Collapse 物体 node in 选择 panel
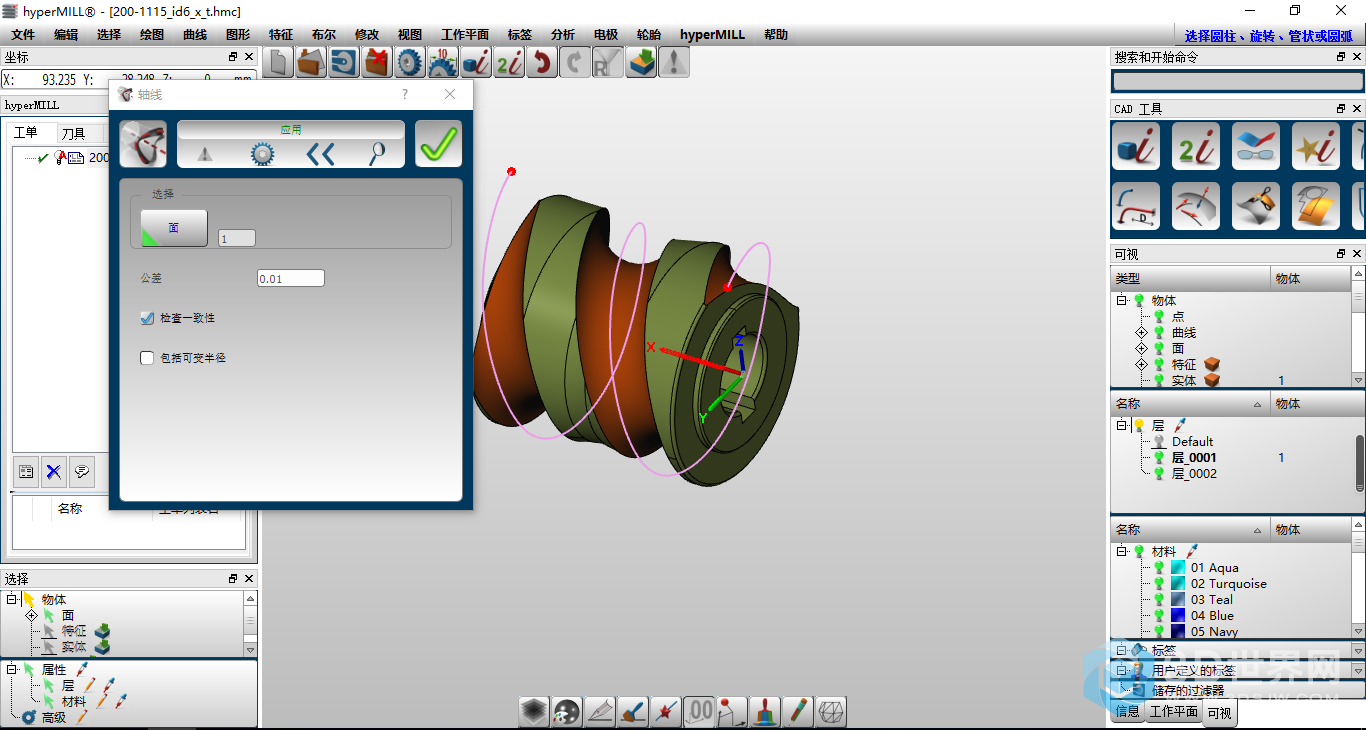 (x=12, y=599)
